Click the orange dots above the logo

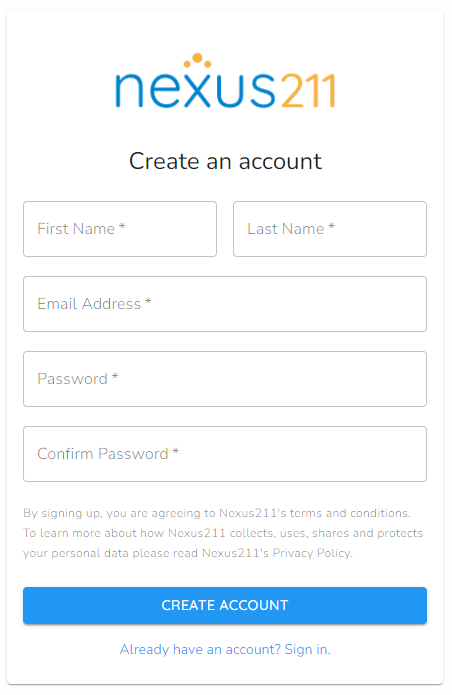tap(197, 60)
